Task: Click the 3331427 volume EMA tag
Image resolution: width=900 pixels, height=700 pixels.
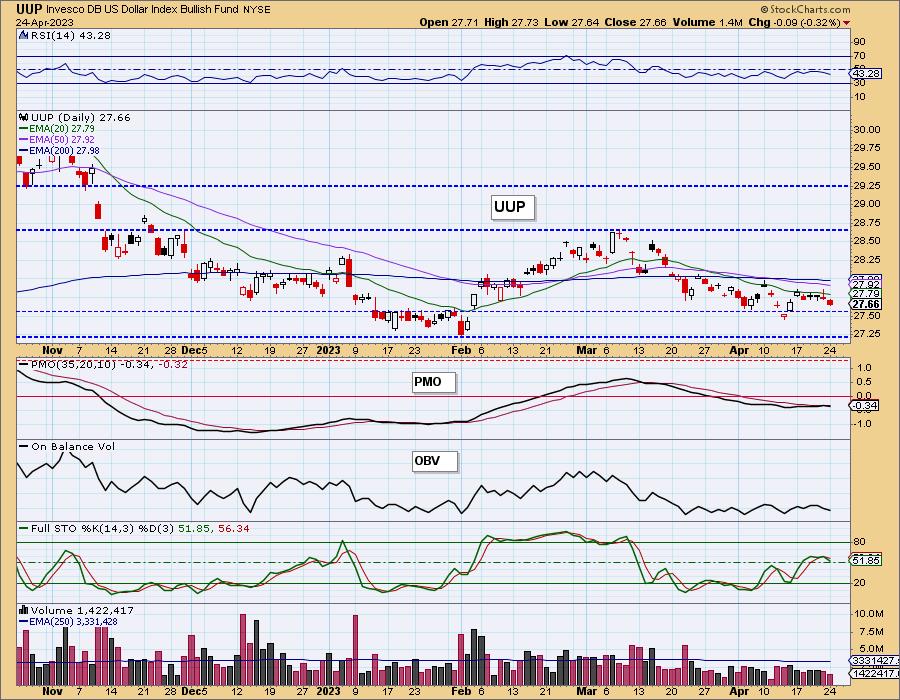Action: tap(872, 661)
